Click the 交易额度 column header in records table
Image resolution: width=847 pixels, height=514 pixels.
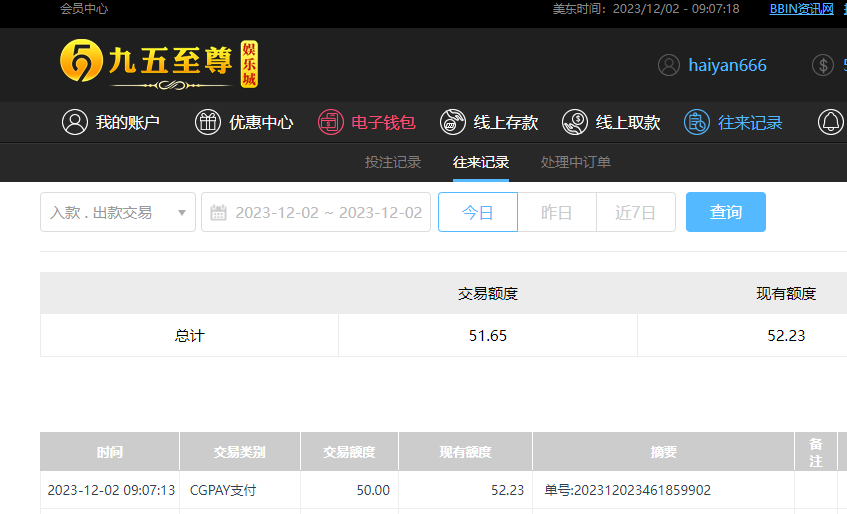pos(349,451)
